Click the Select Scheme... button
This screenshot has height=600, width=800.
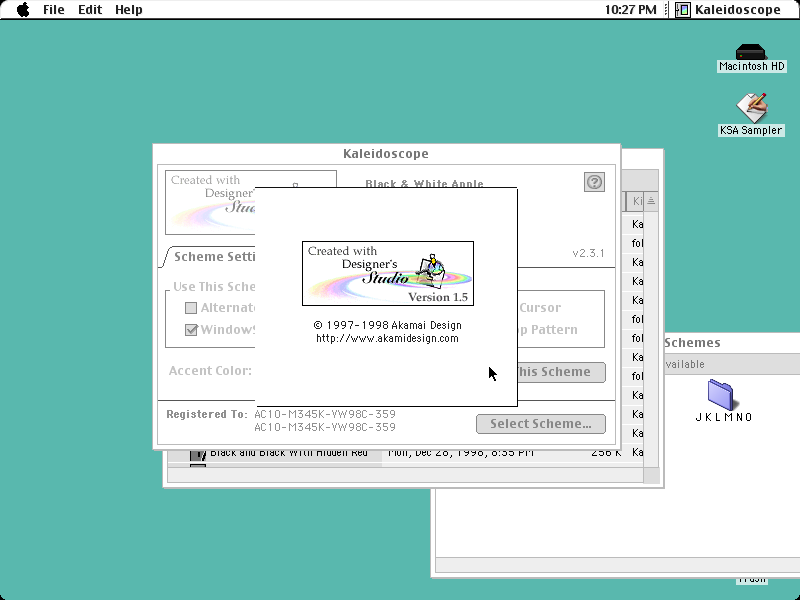click(x=541, y=424)
